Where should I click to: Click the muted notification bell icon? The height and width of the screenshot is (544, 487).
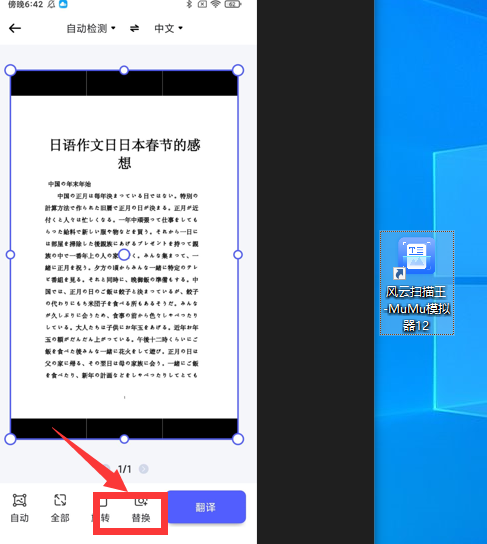click(x=51, y=4)
